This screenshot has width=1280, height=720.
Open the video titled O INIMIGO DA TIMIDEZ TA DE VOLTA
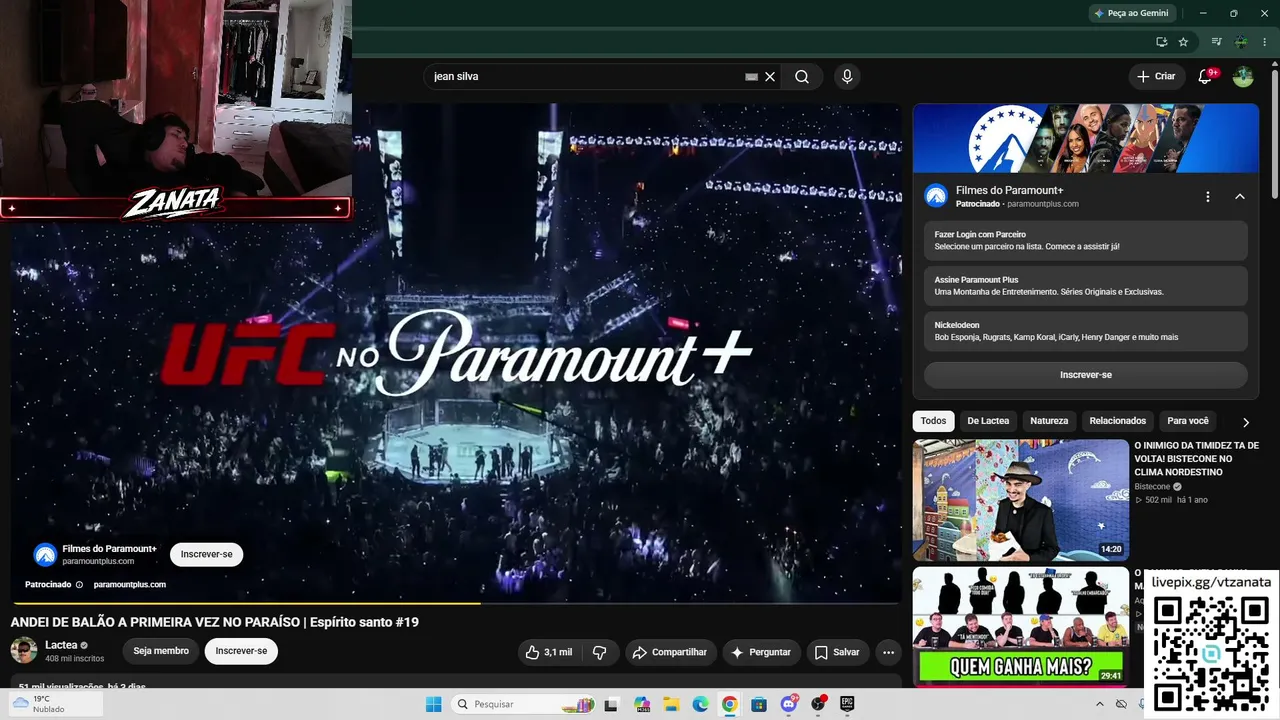pyautogui.click(x=1196, y=459)
